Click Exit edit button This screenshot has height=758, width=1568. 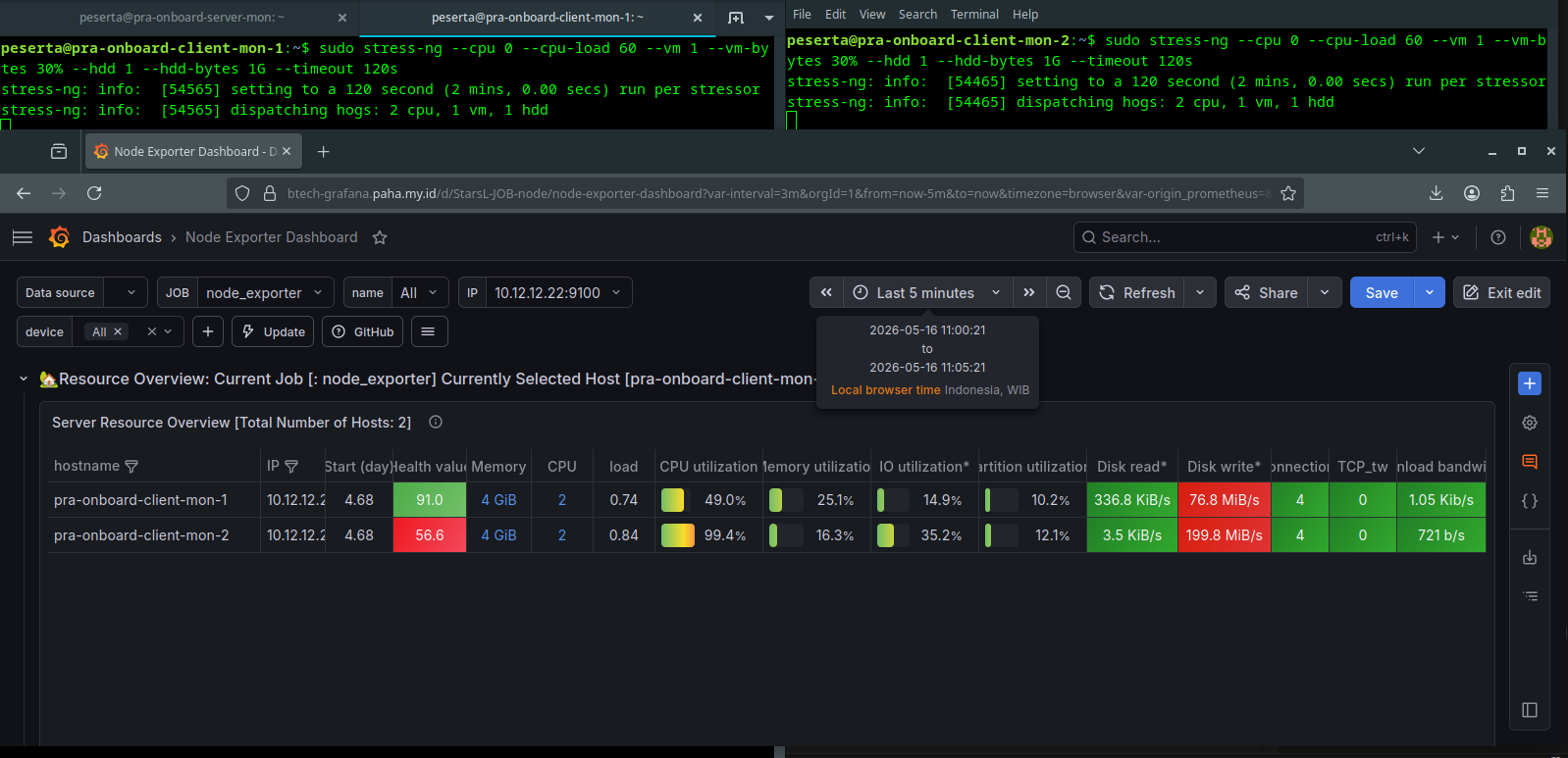pos(1501,292)
